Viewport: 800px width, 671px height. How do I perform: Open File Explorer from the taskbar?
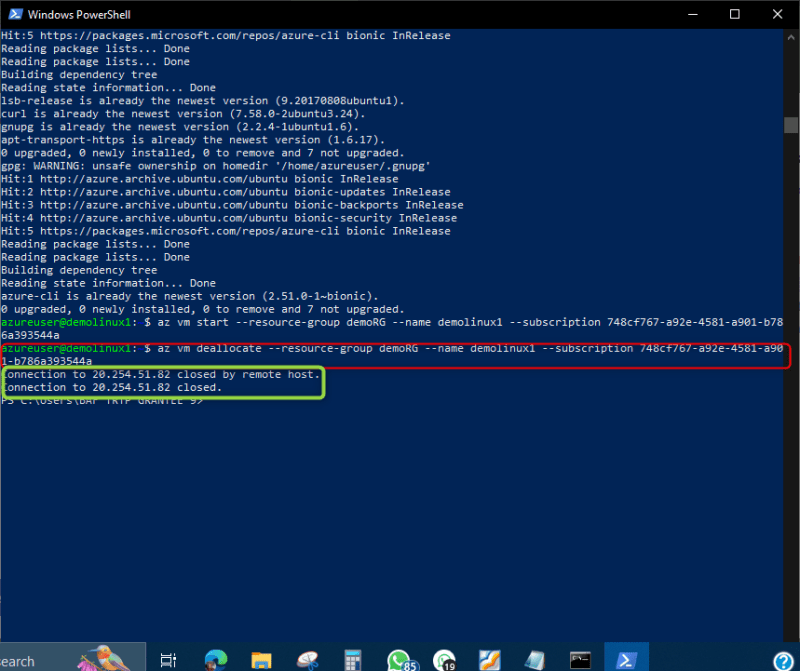[x=261, y=660]
